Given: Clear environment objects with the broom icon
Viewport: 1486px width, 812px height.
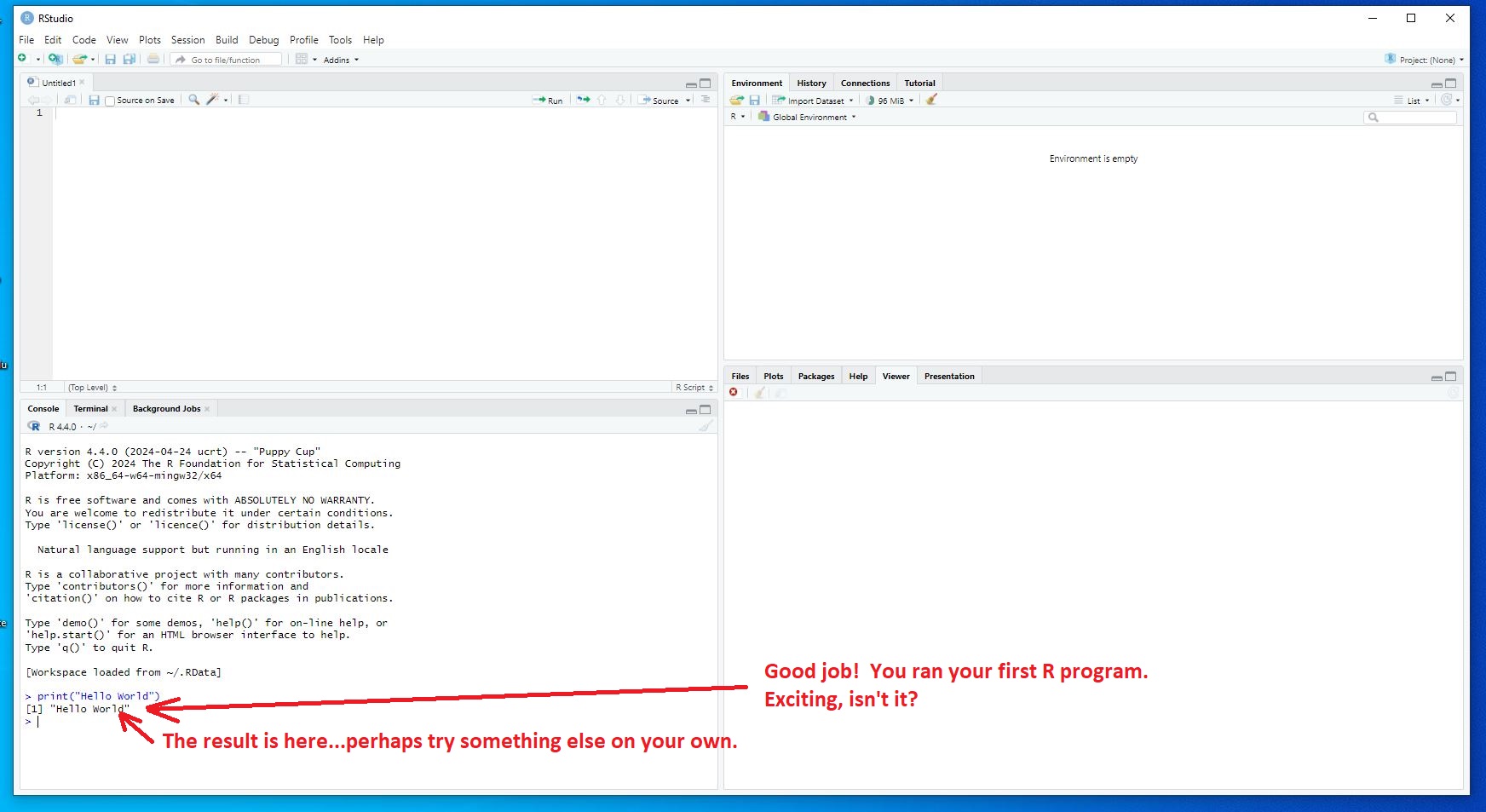Looking at the screenshot, I should click(931, 100).
